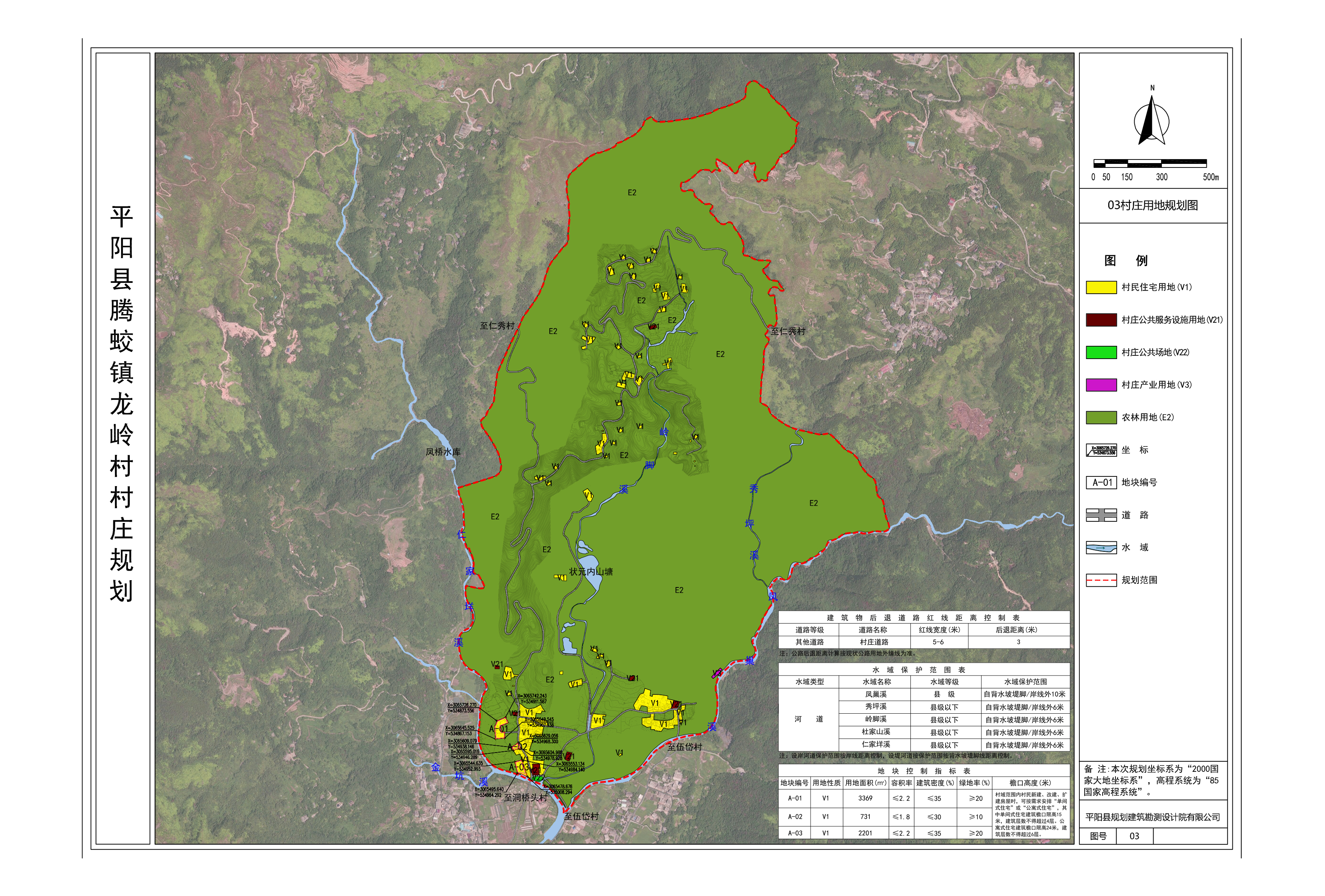Click the gray 道路 road symbol in legend
Image resolution: width=1325 pixels, height=896 pixels.
pyautogui.click(x=1101, y=515)
